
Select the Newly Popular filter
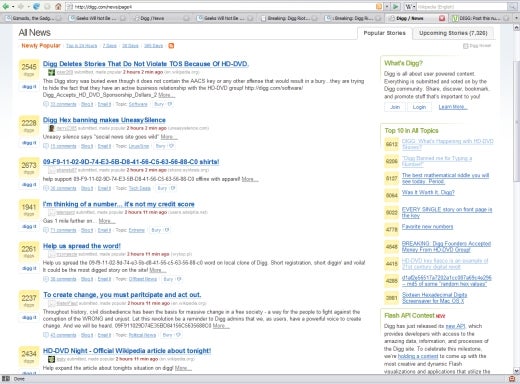tap(41, 46)
